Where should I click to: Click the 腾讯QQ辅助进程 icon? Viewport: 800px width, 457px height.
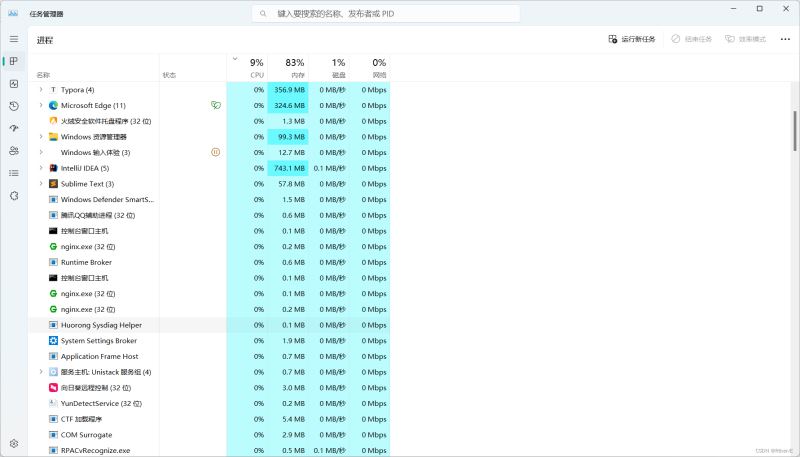(x=53, y=215)
